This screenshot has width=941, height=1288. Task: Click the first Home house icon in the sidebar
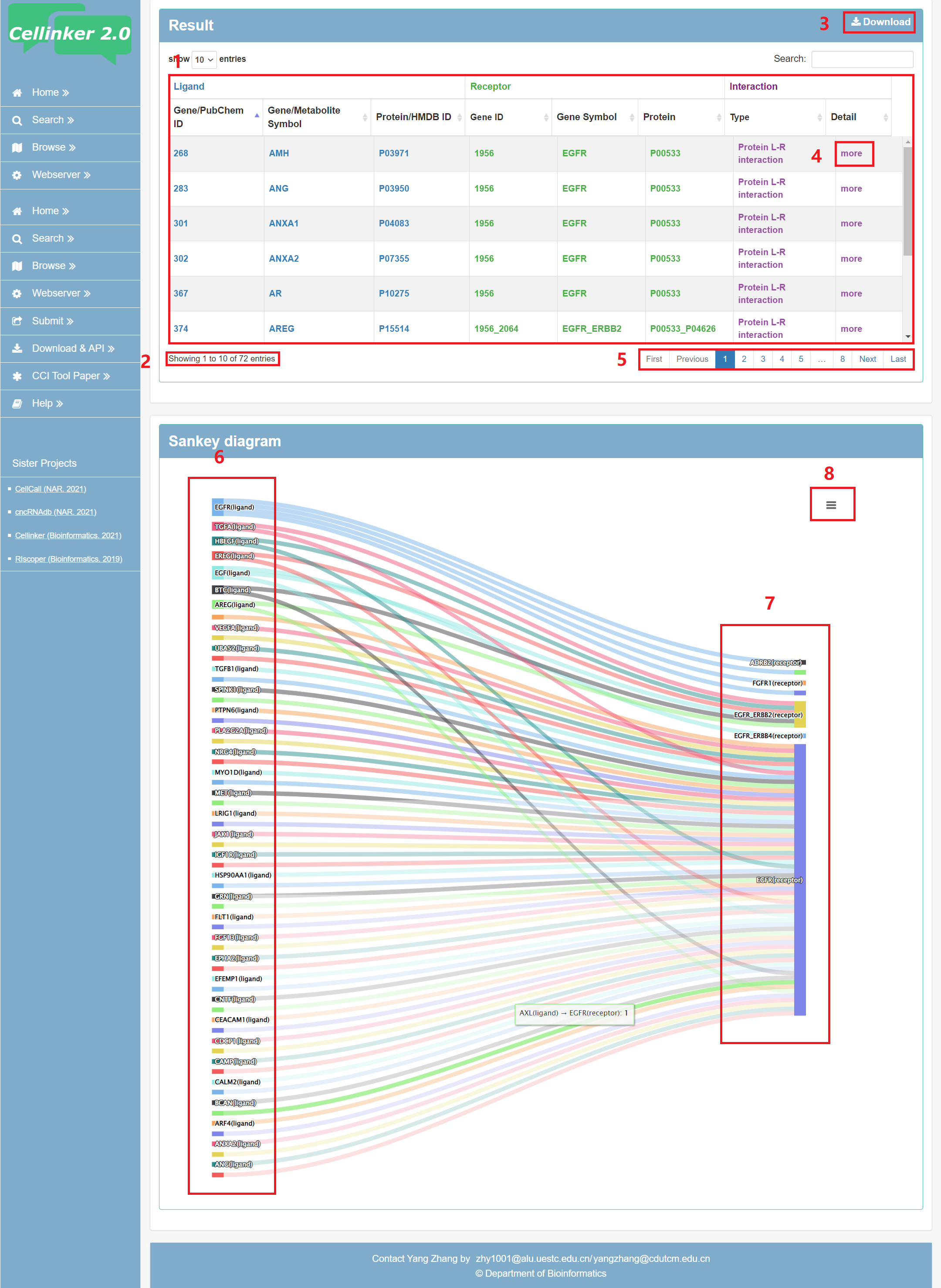pos(17,93)
